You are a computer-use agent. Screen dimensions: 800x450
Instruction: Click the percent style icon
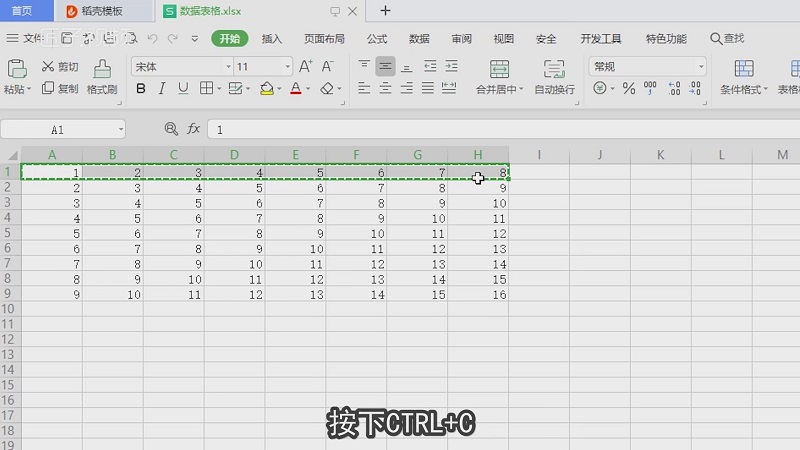pos(629,89)
